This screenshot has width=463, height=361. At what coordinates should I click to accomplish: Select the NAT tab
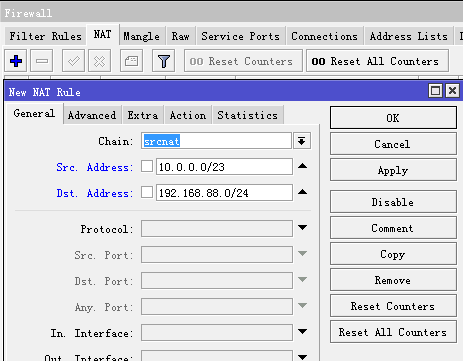click(x=102, y=34)
